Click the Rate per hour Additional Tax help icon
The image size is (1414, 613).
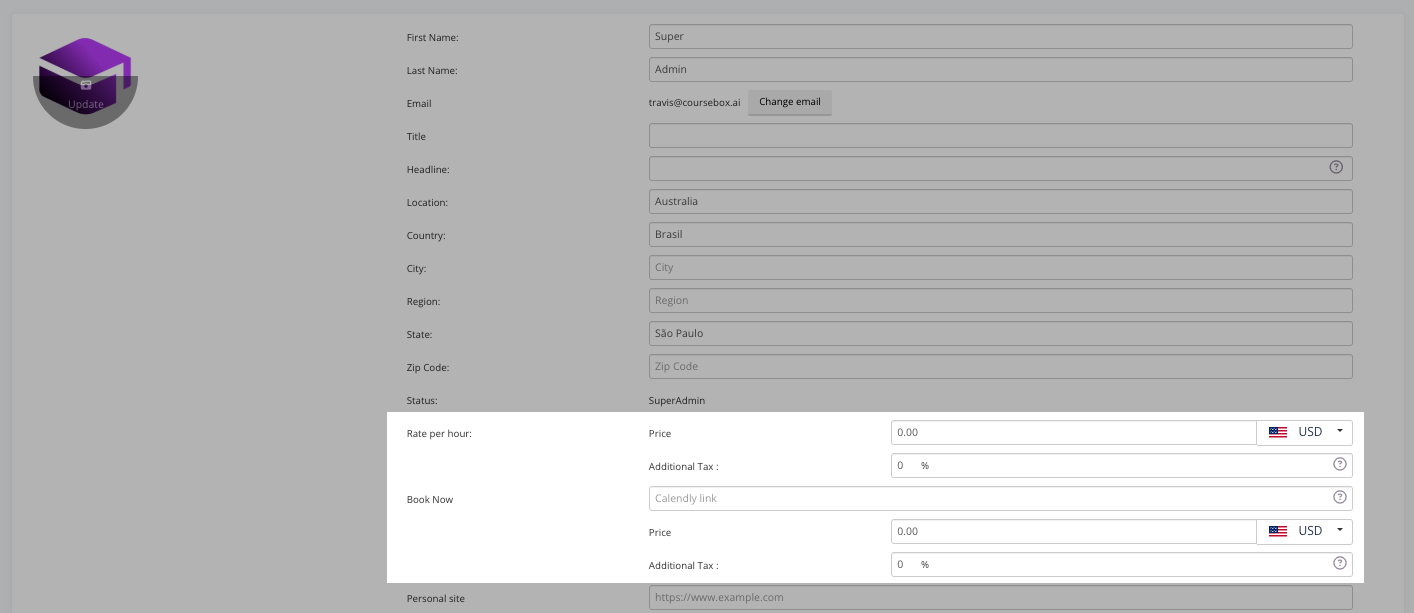pos(1340,465)
